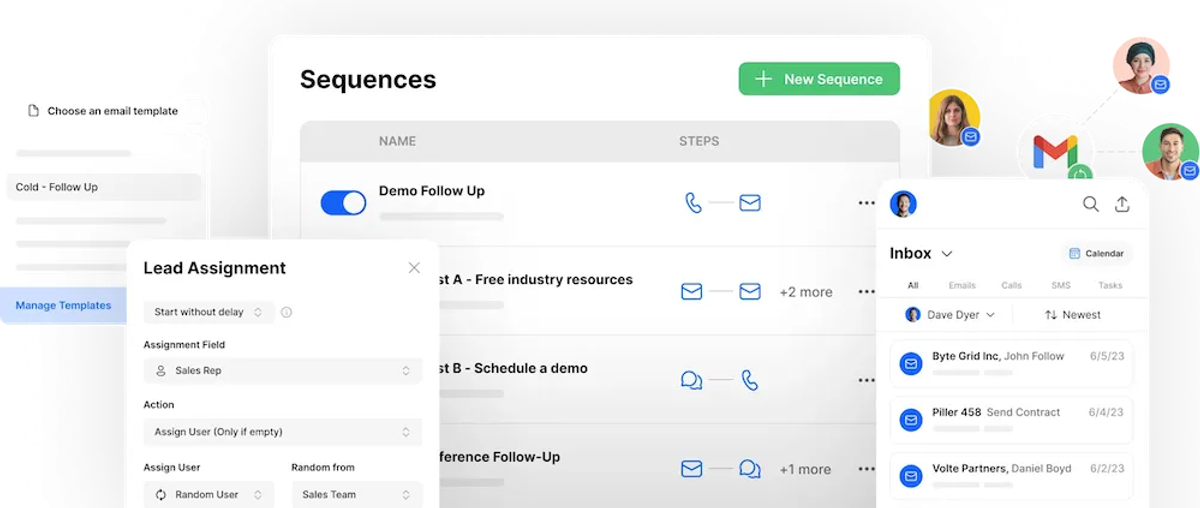
Task: Click the user profile avatar in Inbox panel
Action: (903, 204)
